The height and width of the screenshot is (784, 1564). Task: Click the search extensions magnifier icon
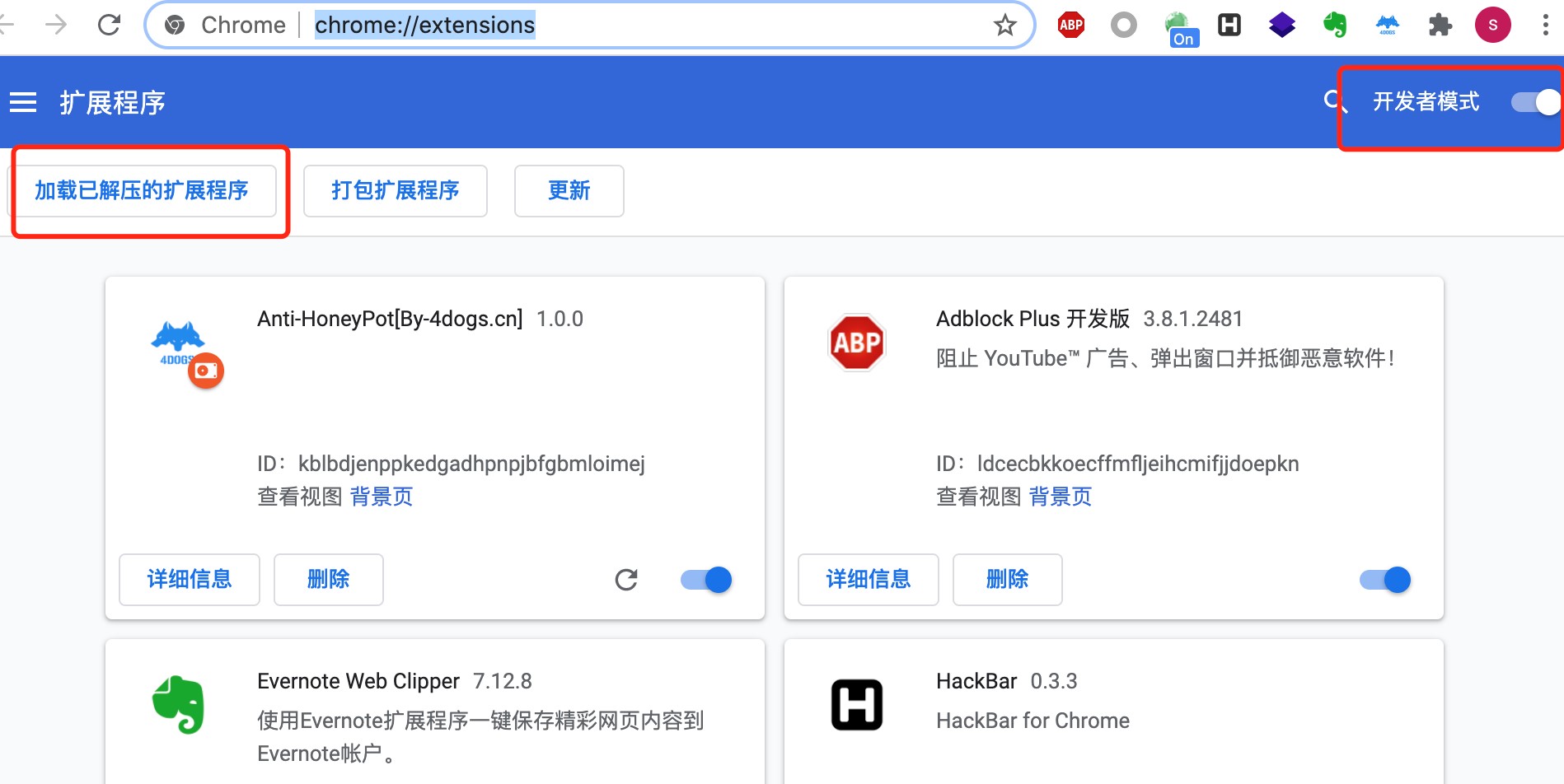pos(1332,101)
